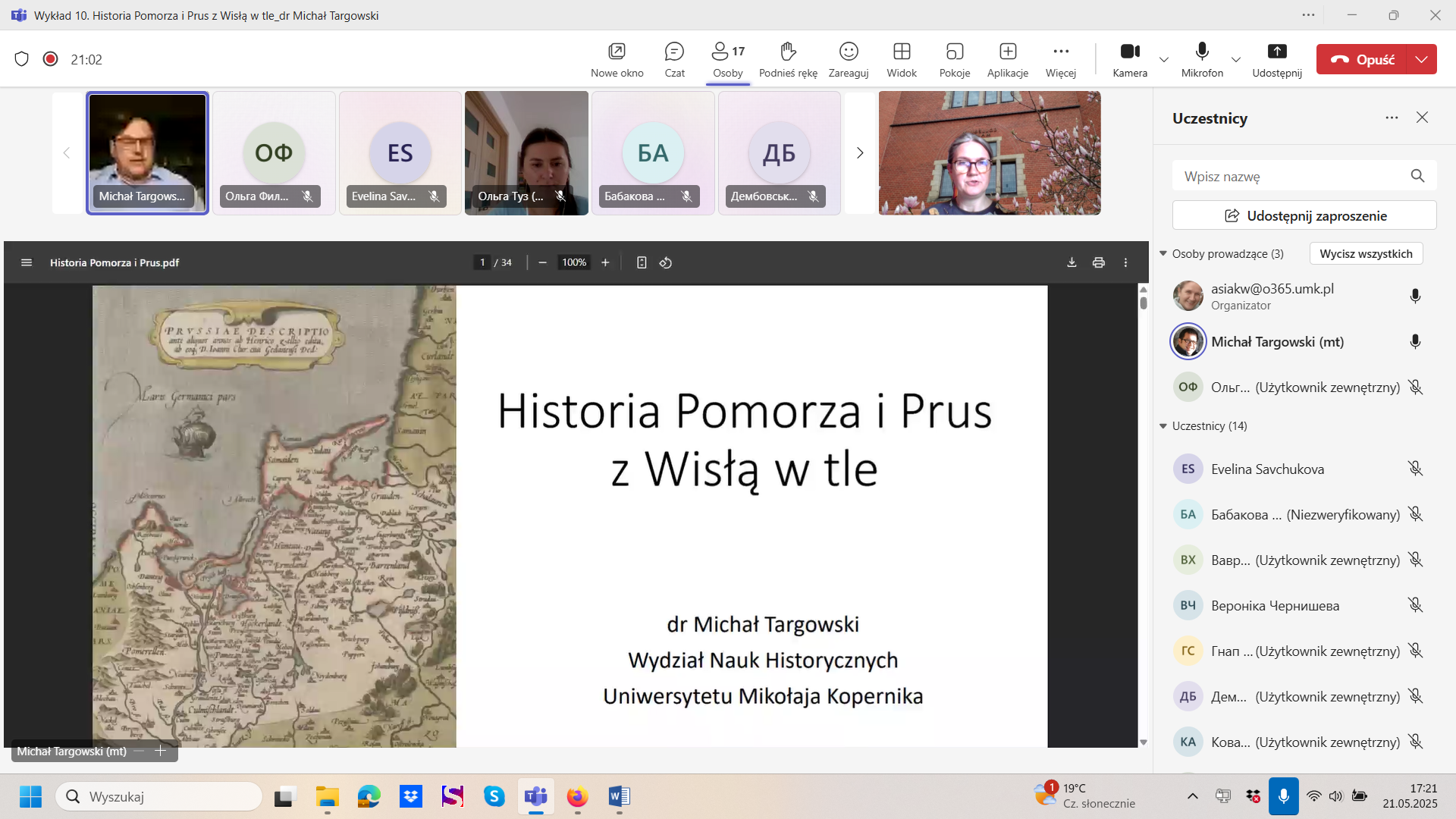The image size is (1456, 819).
Task: Open Nowe okno pop-out window
Action: coord(617,60)
